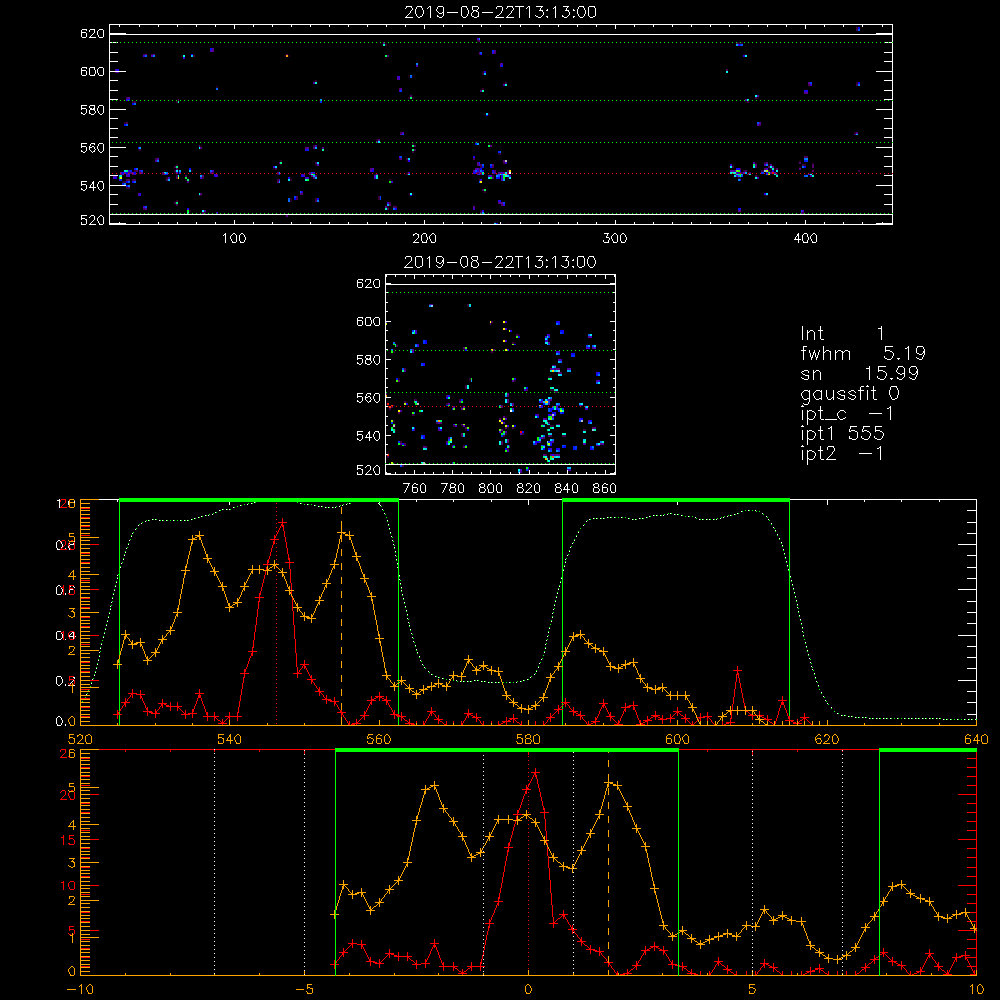Click x-axis label 860 under the small middle panel

(605, 489)
